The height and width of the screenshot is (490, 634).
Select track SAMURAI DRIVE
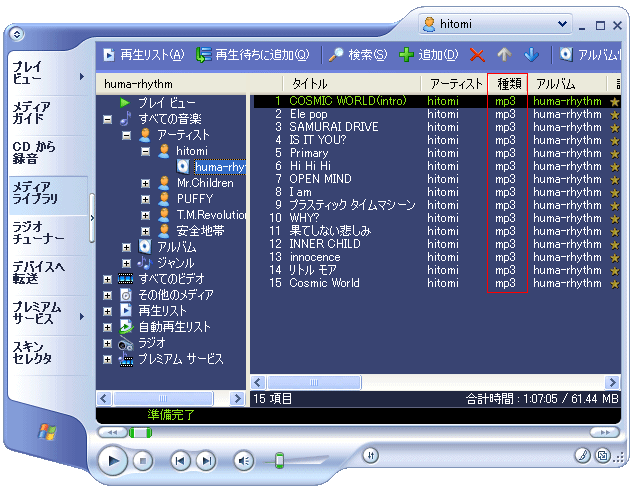pyautogui.click(x=334, y=127)
